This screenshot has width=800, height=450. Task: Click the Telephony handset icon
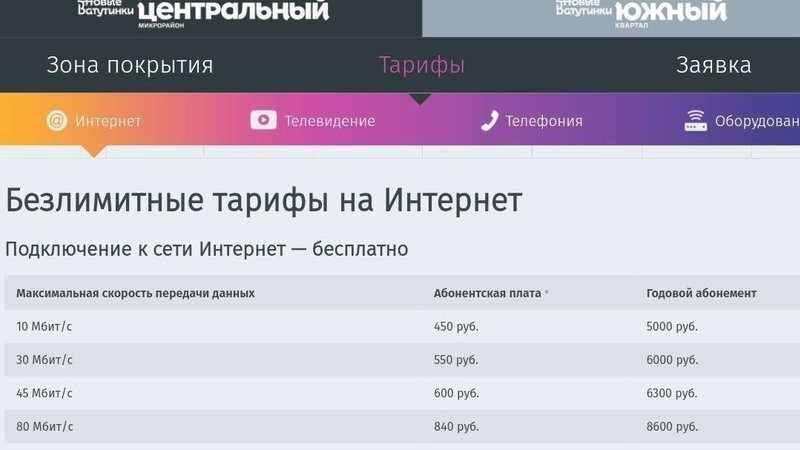click(x=489, y=121)
